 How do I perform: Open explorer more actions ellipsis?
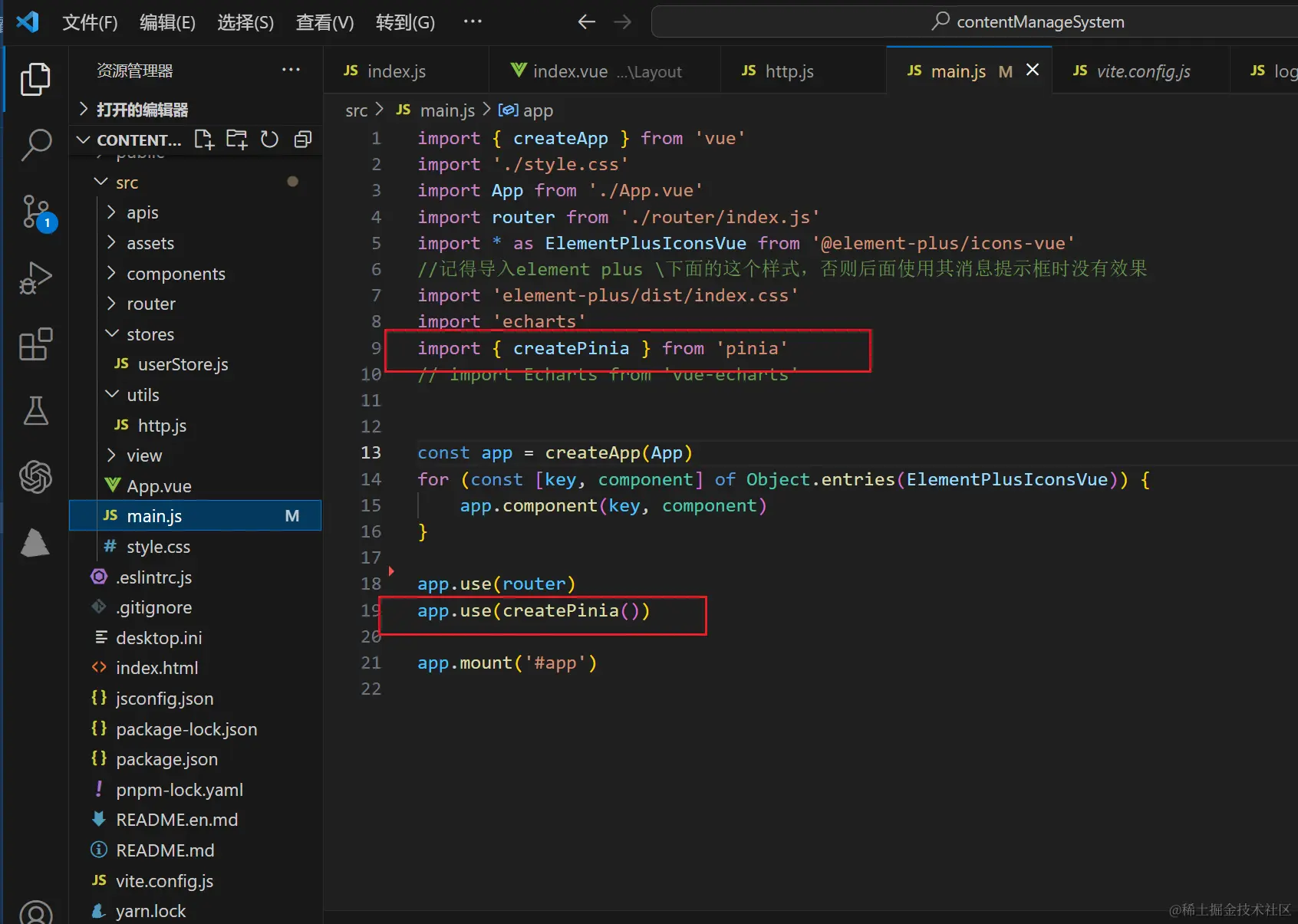[291, 70]
